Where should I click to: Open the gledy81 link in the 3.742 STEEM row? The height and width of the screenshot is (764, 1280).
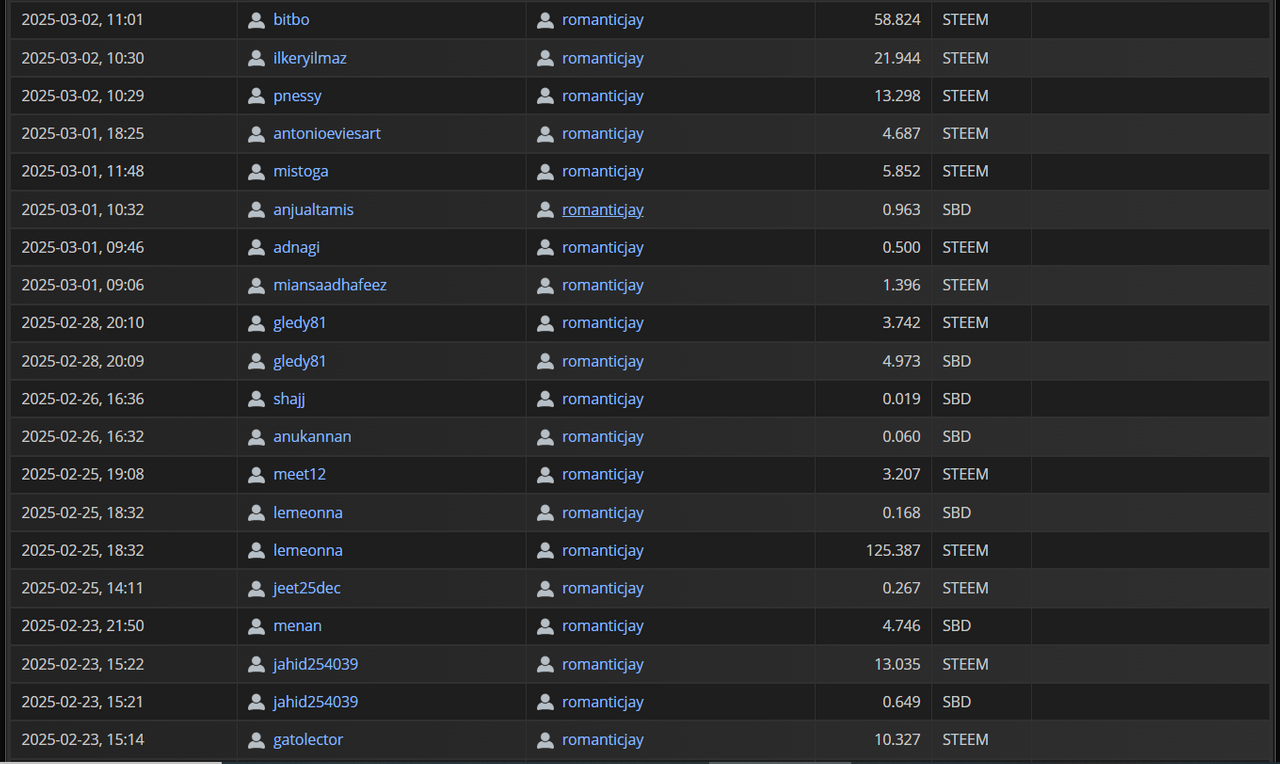[x=300, y=323]
